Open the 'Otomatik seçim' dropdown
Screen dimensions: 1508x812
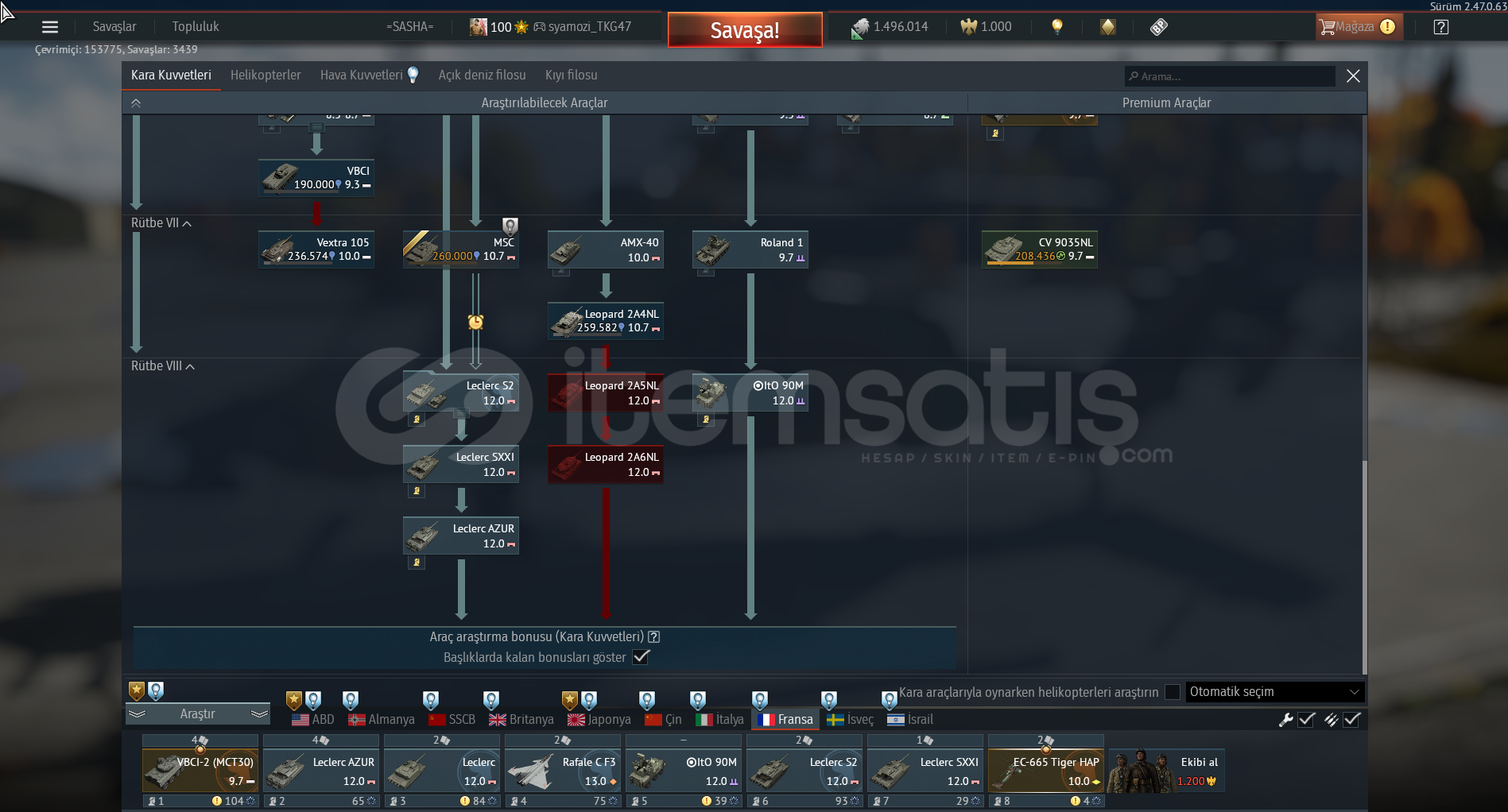(1275, 692)
